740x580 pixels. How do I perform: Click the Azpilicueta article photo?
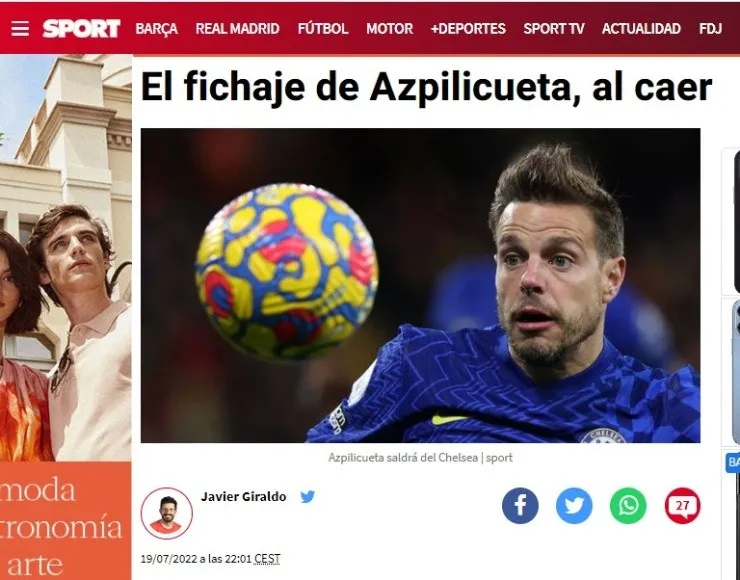click(420, 285)
